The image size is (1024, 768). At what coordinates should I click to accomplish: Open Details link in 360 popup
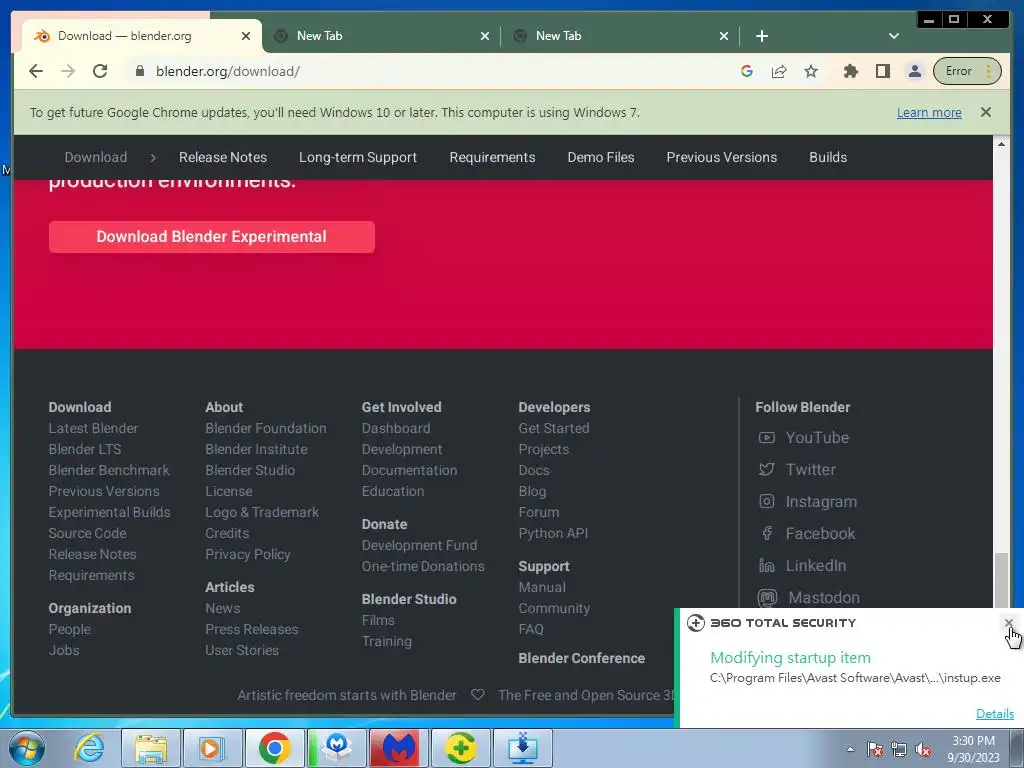click(x=995, y=714)
